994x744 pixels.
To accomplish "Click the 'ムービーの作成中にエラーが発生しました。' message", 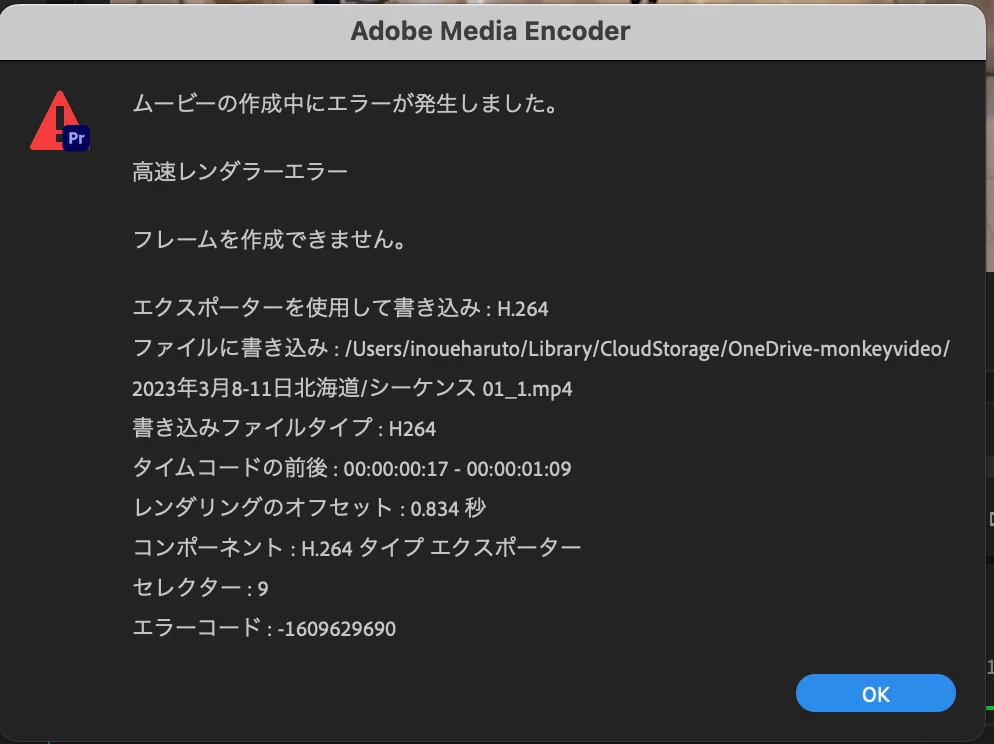I will pyautogui.click(x=346, y=103).
